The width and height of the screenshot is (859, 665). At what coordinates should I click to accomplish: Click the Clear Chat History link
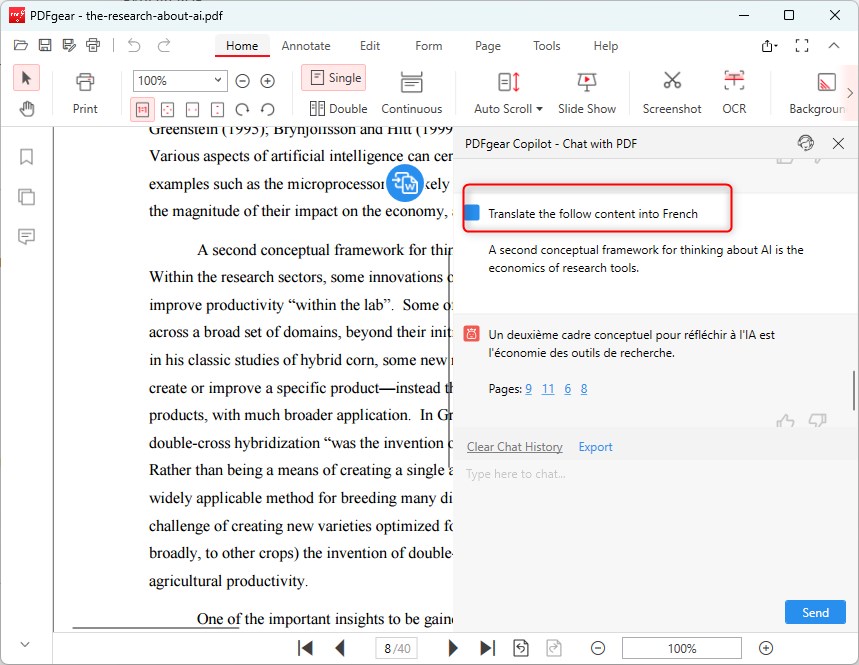tap(514, 447)
